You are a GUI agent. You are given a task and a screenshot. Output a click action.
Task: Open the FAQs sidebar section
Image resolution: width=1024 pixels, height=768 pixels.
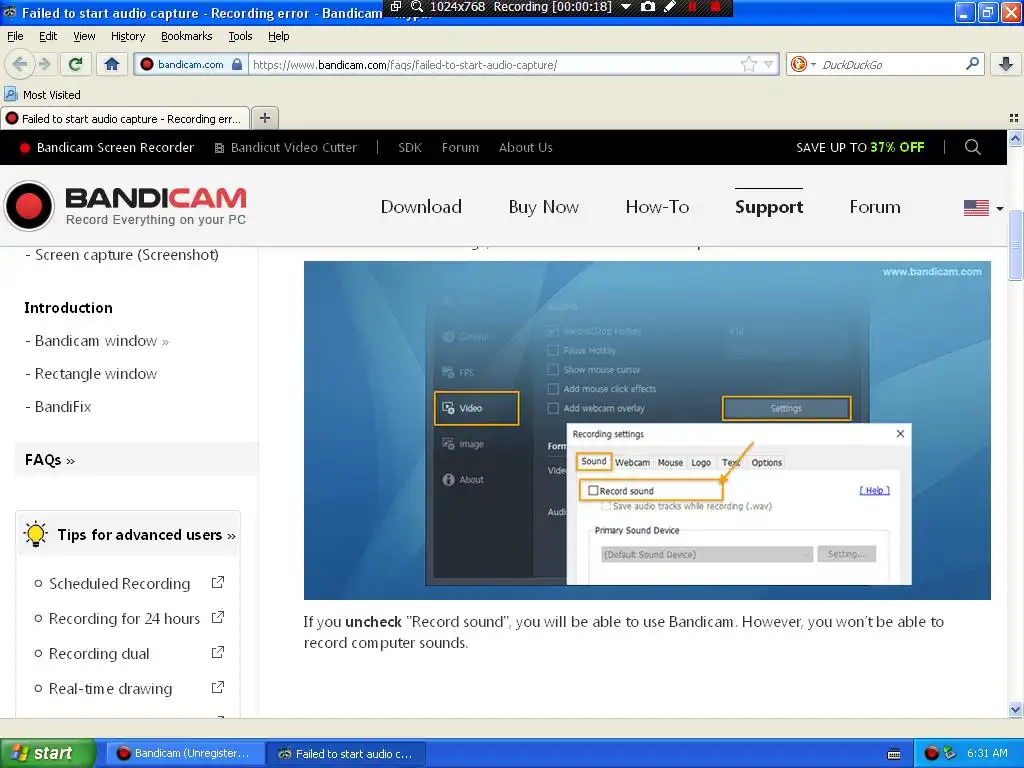tap(50, 460)
